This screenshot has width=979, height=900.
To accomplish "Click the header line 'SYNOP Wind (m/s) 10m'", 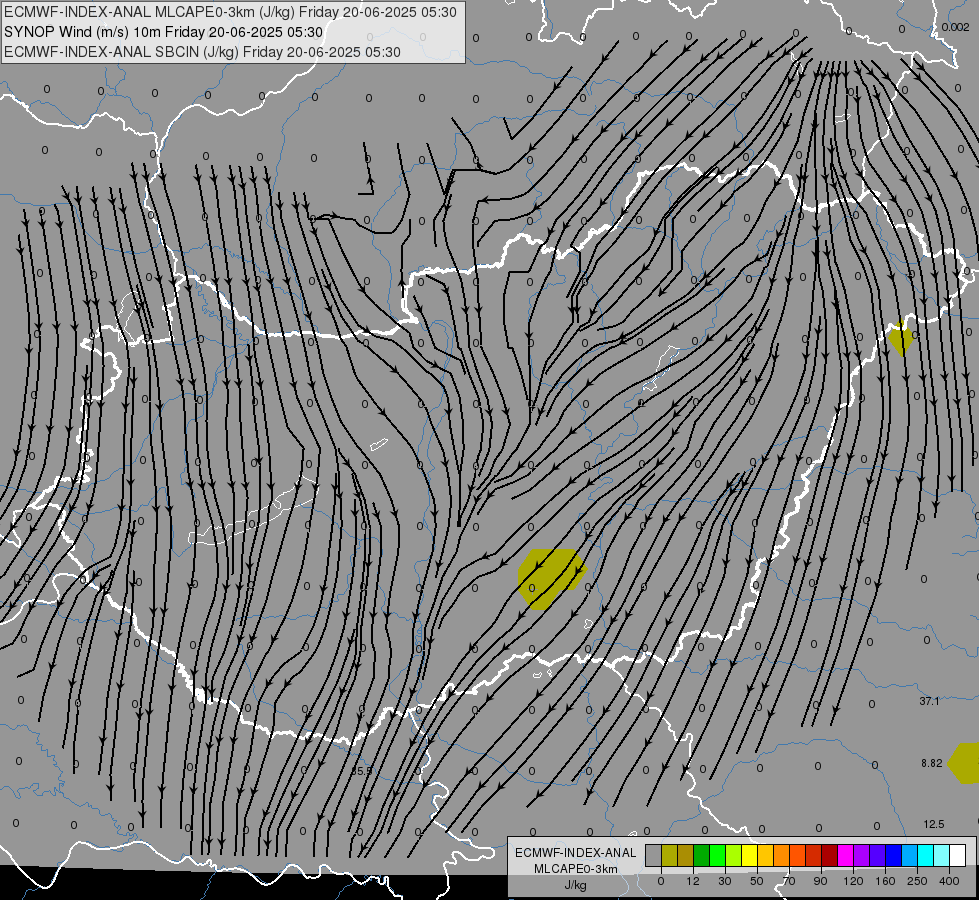I will pos(80,32).
